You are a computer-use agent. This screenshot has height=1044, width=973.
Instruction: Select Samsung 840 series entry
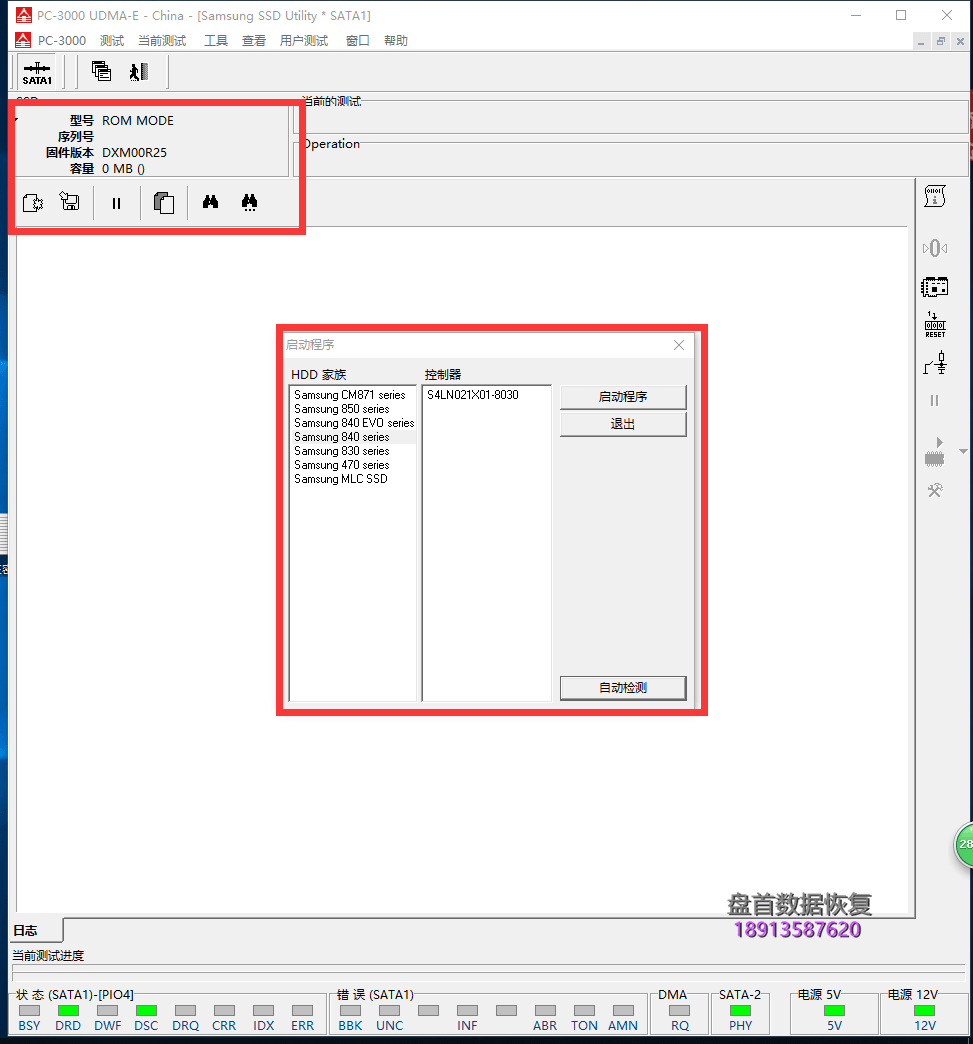352,437
